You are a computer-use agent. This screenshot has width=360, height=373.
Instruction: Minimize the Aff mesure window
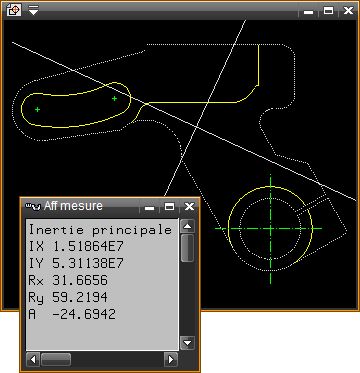(x=150, y=207)
